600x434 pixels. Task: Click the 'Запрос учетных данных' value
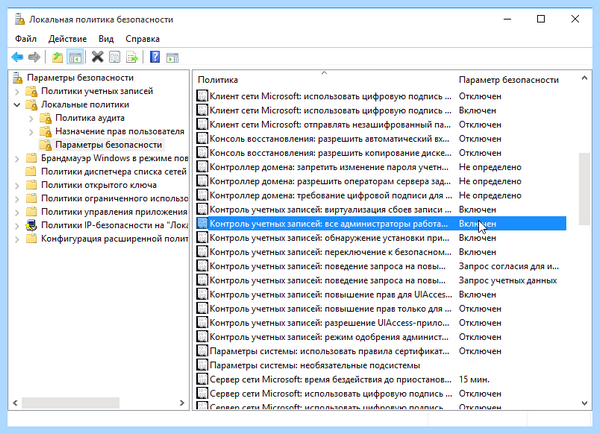[x=508, y=280]
